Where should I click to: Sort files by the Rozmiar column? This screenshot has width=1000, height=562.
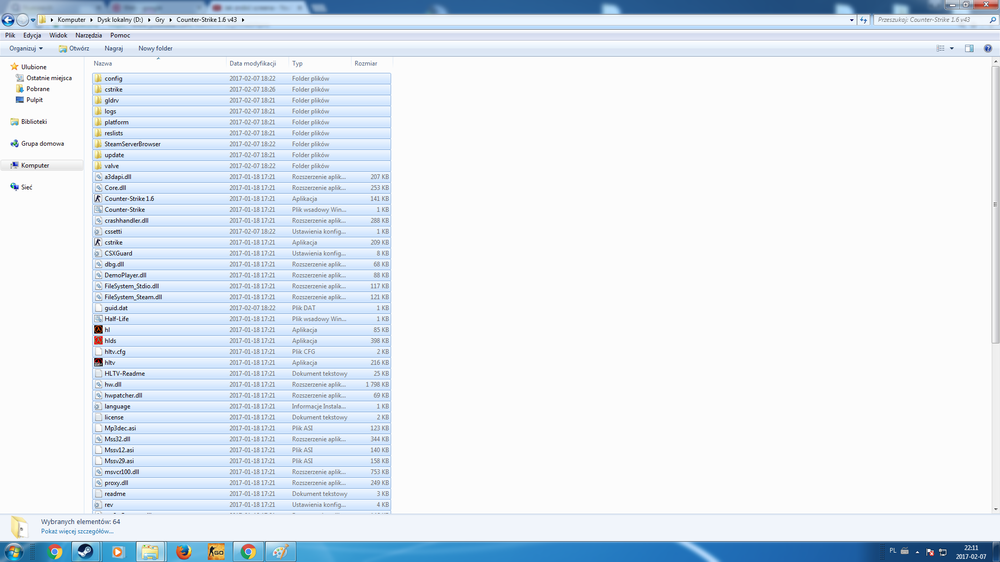366,63
